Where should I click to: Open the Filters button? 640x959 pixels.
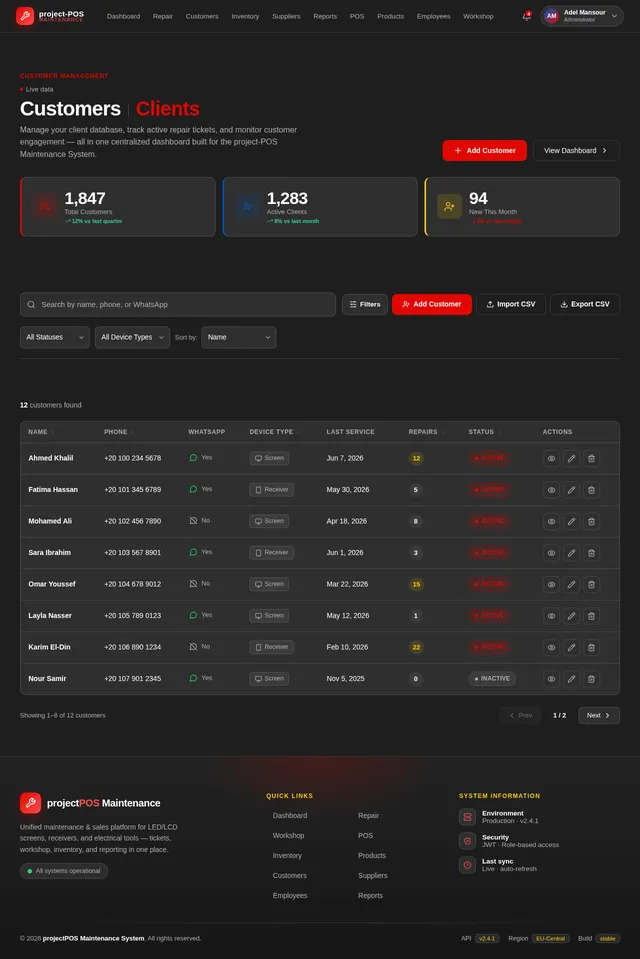pos(365,305)
